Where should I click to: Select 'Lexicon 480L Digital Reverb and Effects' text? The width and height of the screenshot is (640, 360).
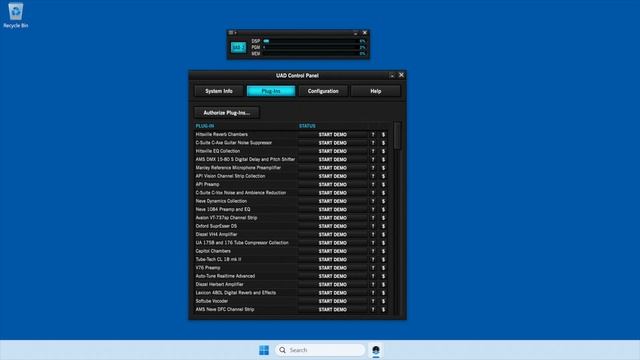tap(236, 293)
